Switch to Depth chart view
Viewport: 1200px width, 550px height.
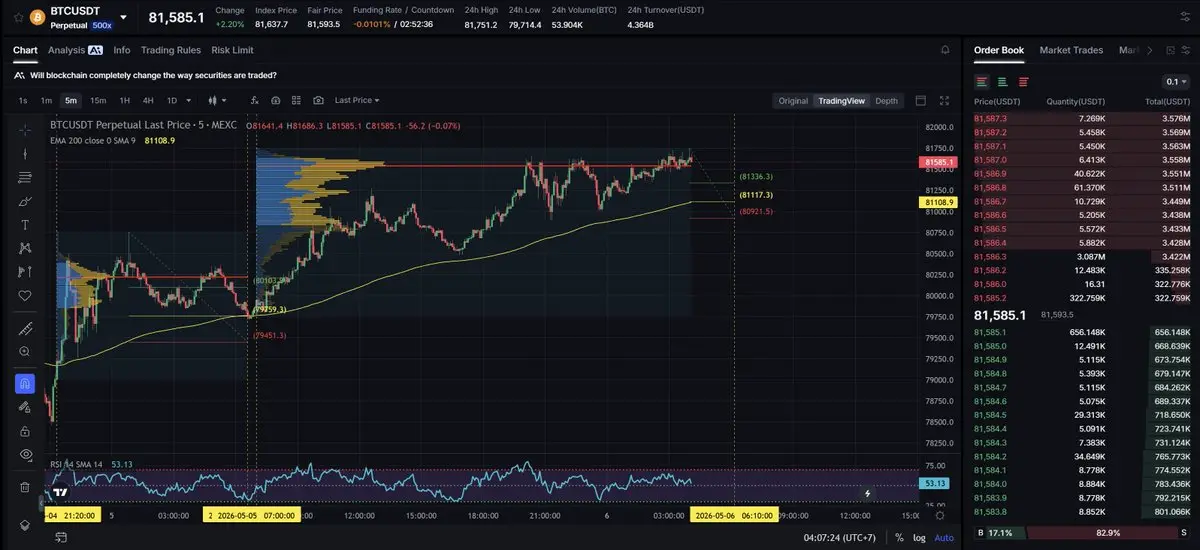[x=887, y=100]
